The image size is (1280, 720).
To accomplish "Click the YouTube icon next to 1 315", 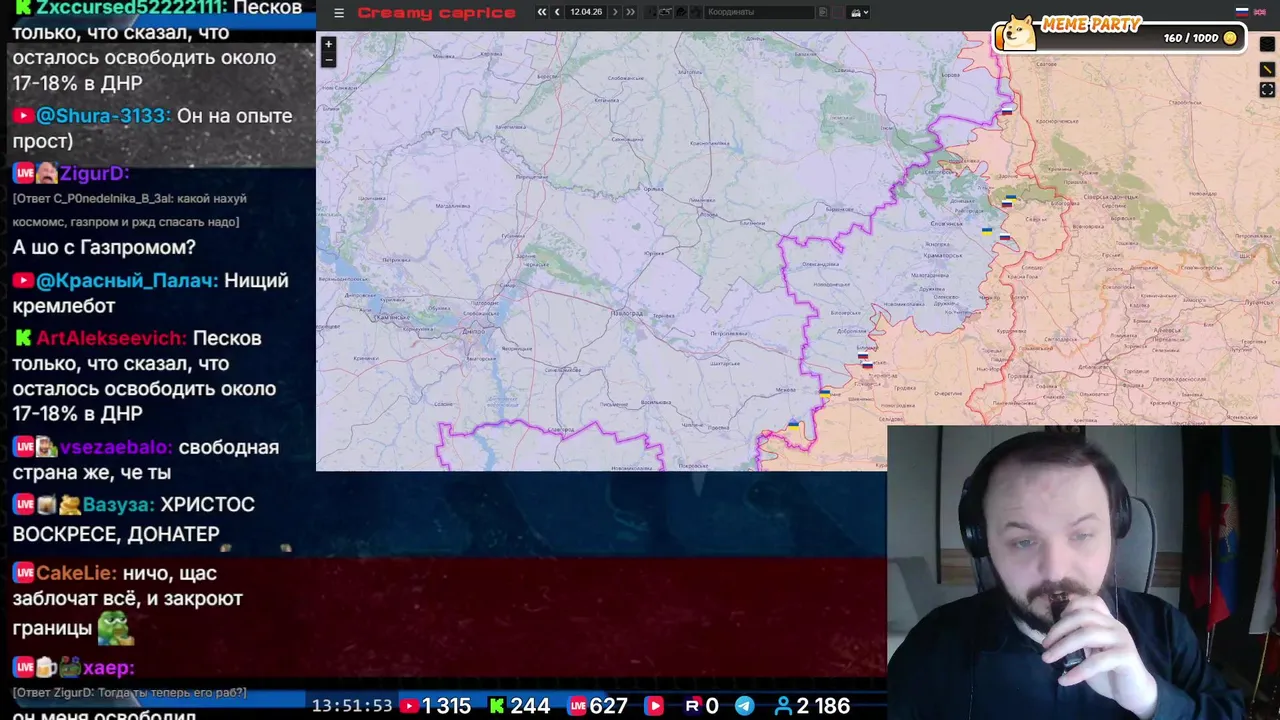I will (x=409, y=706).
